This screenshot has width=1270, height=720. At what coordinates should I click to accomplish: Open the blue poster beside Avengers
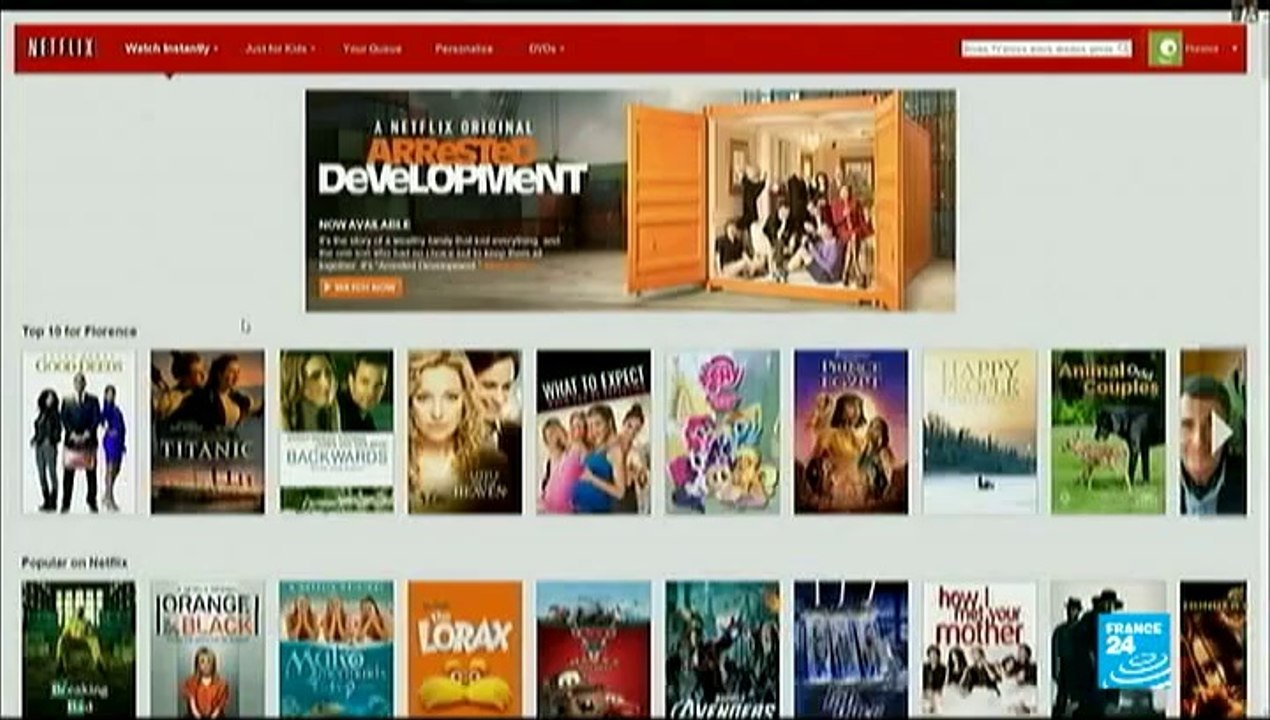tap(851, 650)
